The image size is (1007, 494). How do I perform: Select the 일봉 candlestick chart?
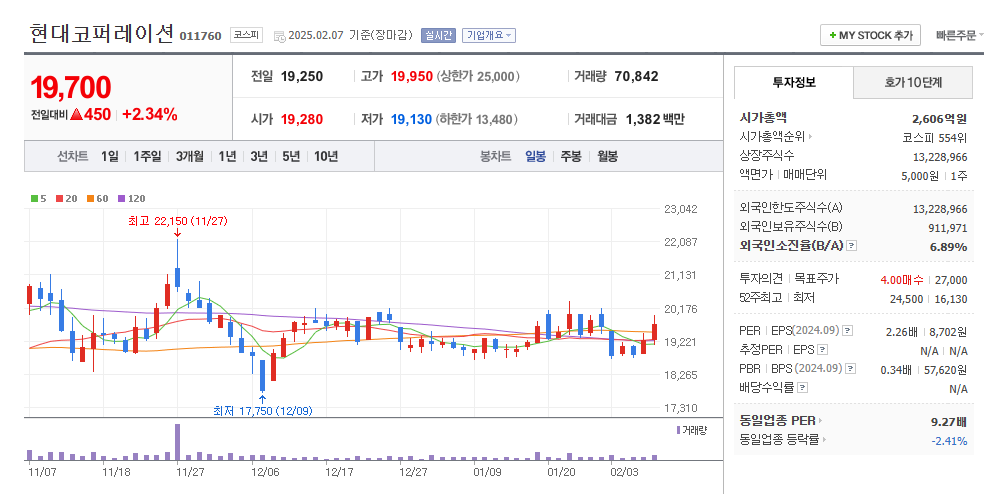point(536,156)
